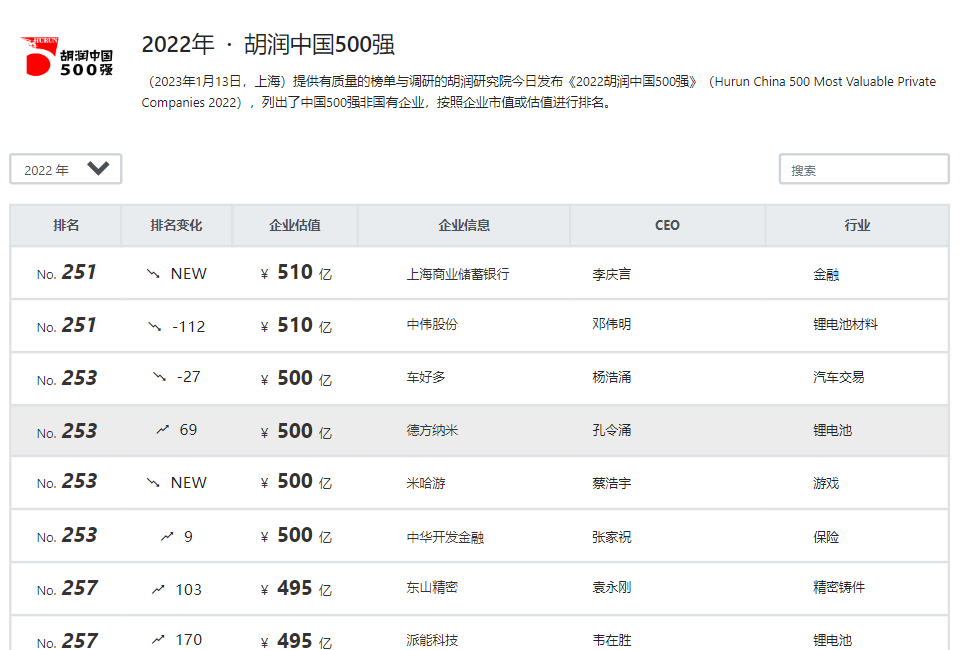Click the down-trend arrow icon beside -27
Viewport: 960px width, 650px height.
(159, 377)
